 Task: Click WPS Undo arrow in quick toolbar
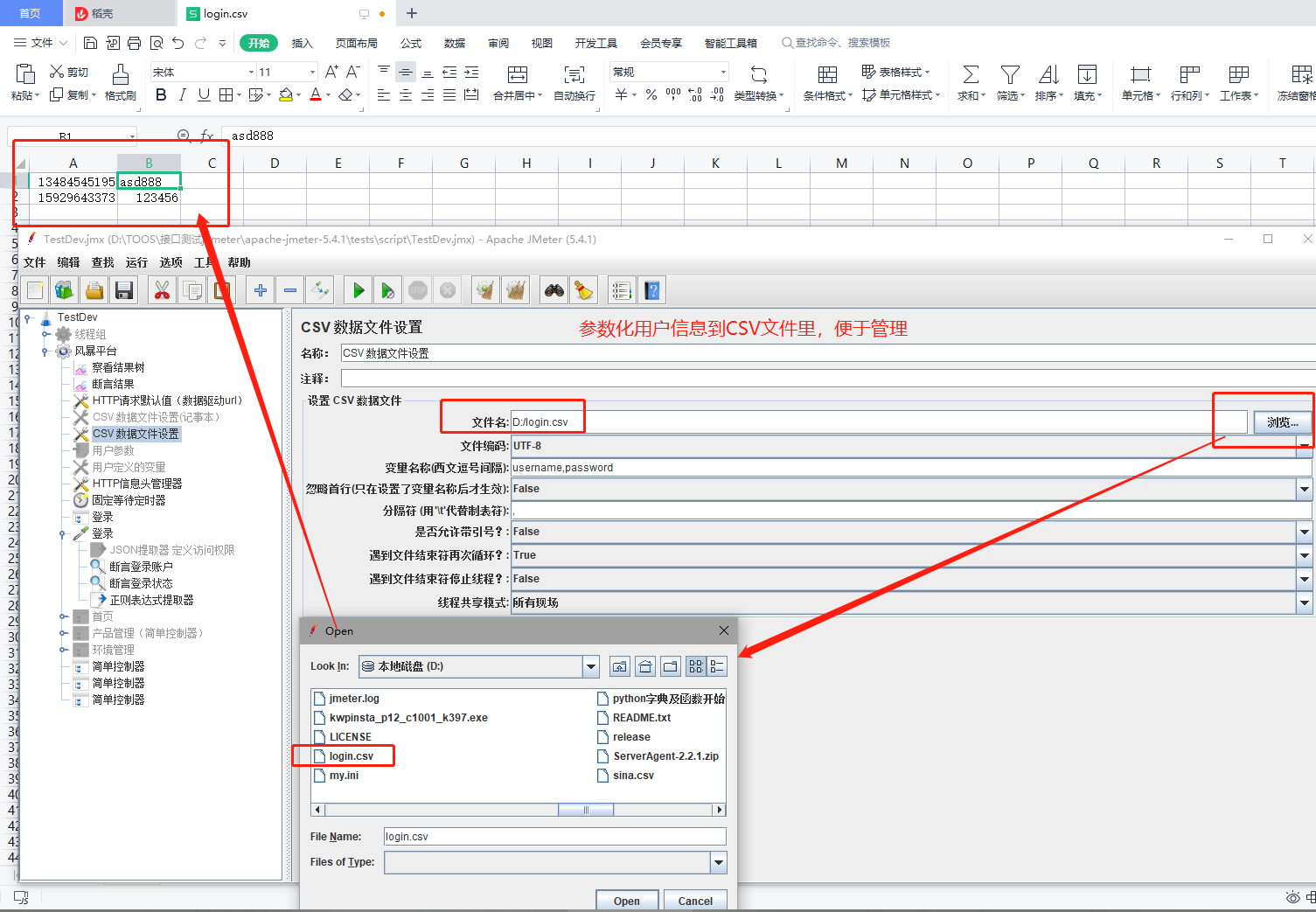point(178,43)
